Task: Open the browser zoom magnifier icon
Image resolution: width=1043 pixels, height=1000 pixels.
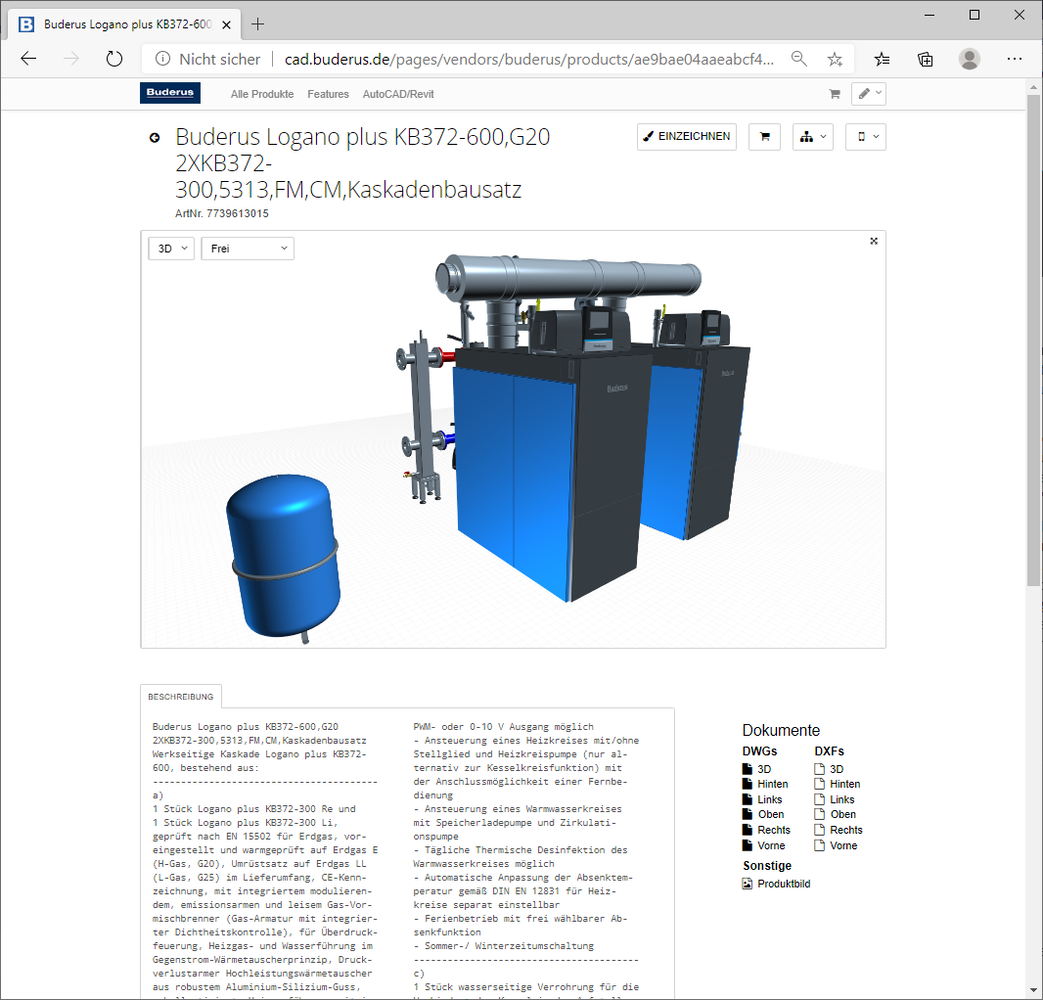Action: pos(799,59)
